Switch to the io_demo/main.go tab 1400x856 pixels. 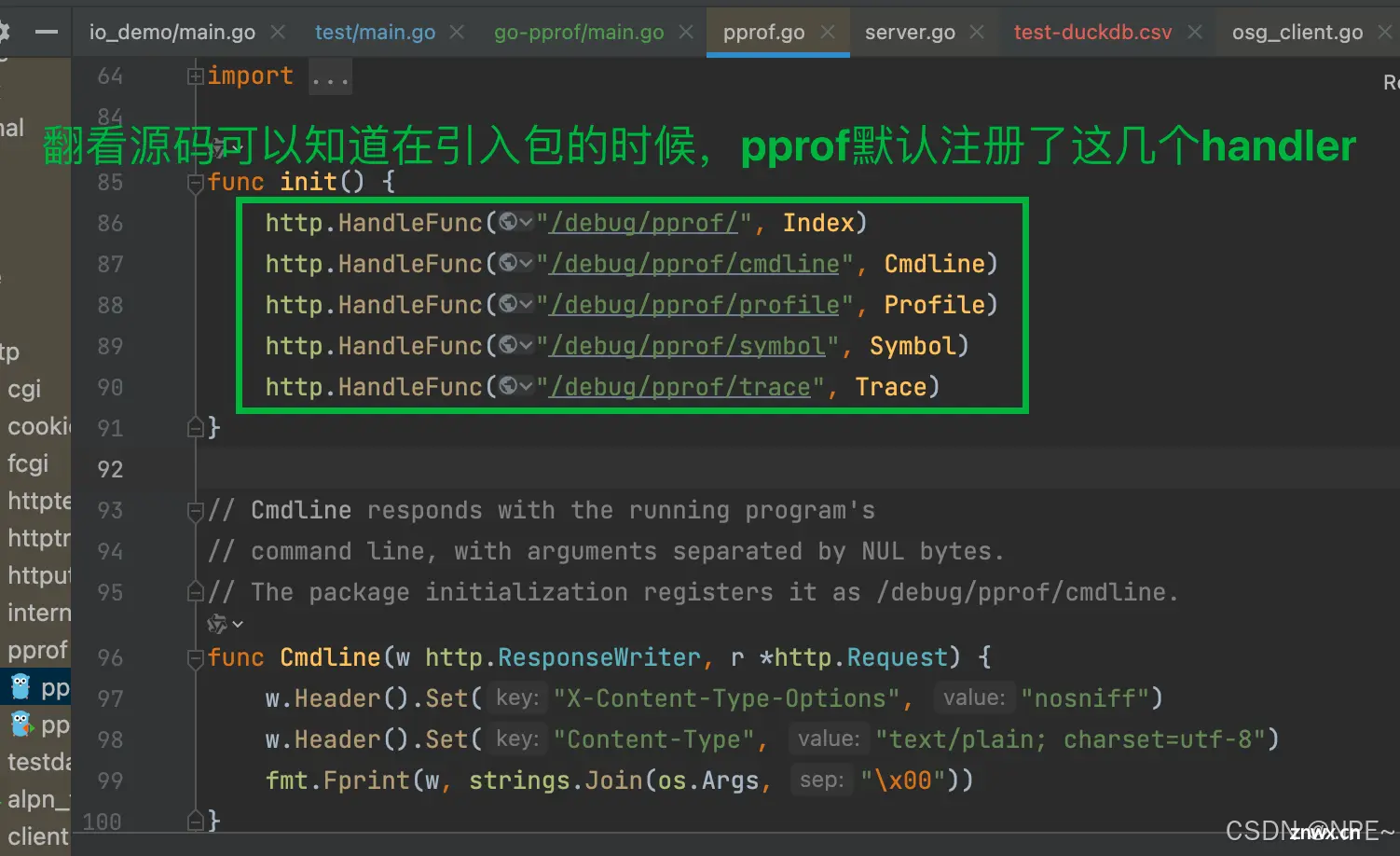[172, 33]
